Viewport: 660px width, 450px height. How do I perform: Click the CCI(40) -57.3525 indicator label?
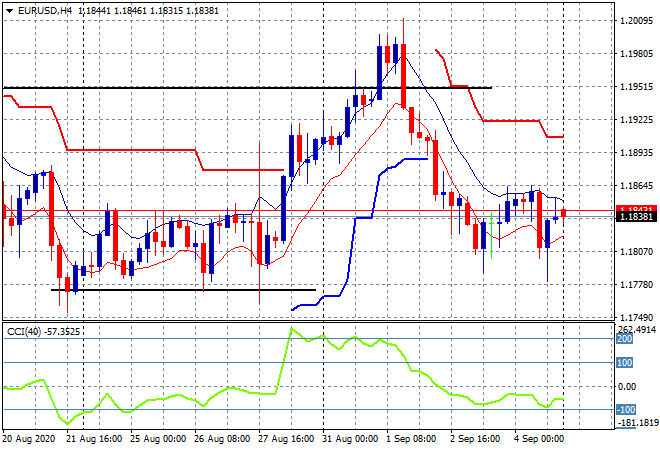pos(43,332)
